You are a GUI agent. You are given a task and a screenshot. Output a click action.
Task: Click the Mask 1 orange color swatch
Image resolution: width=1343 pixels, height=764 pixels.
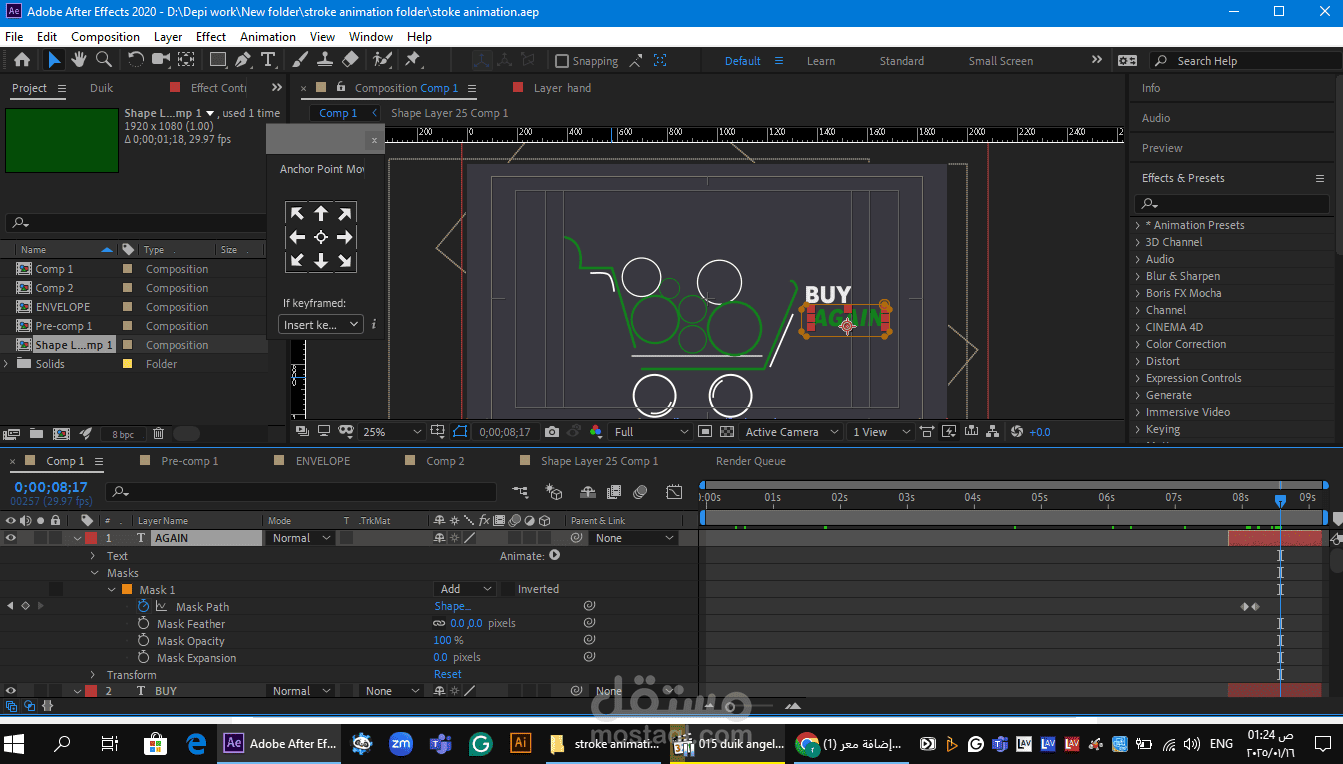click(127, 589)
